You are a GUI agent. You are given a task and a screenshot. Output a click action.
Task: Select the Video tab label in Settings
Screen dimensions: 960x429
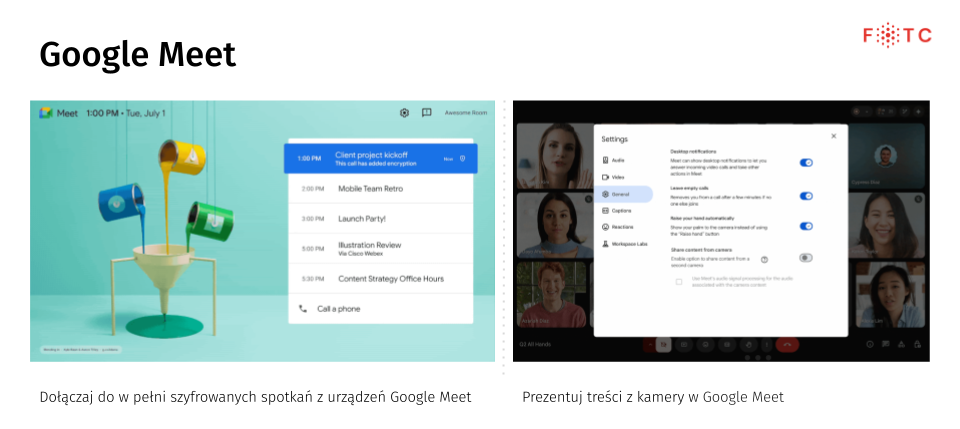coord(618,177)
